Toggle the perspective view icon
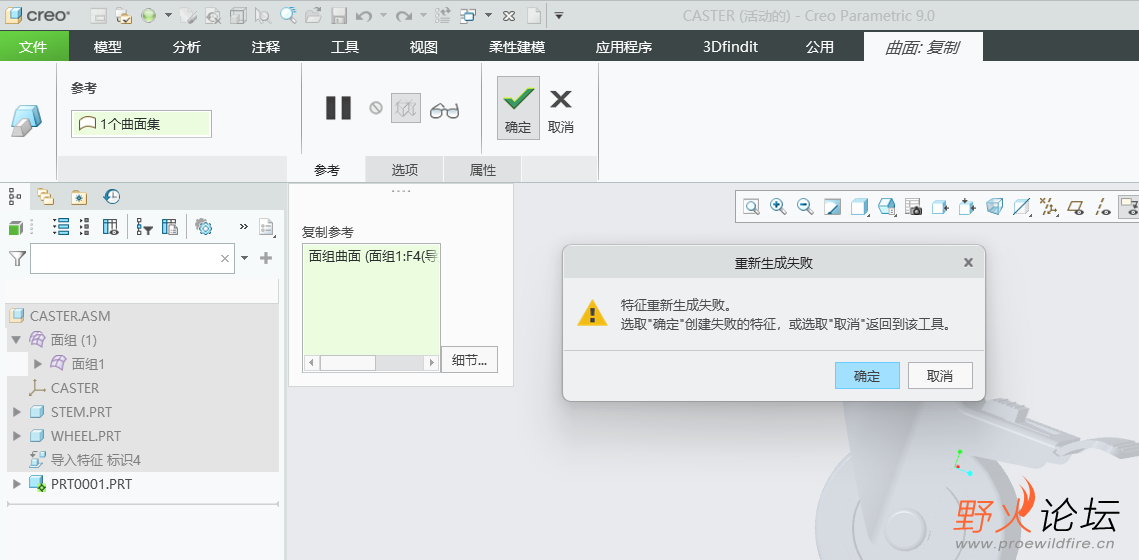Screen dimensions: 1139x560 click(x=994, y=208)
